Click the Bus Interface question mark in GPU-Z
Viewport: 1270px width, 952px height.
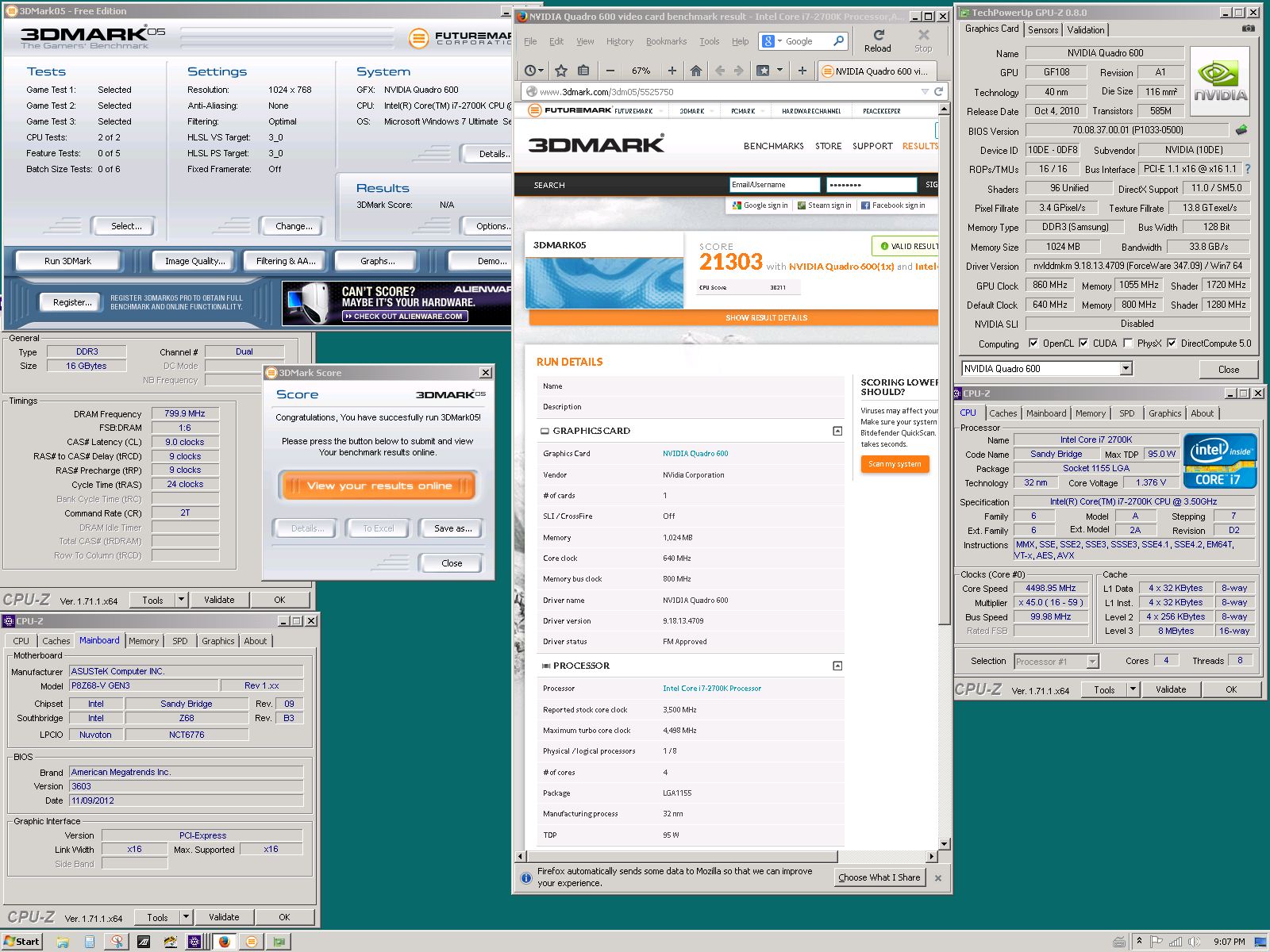click(x=1248, y=169)
